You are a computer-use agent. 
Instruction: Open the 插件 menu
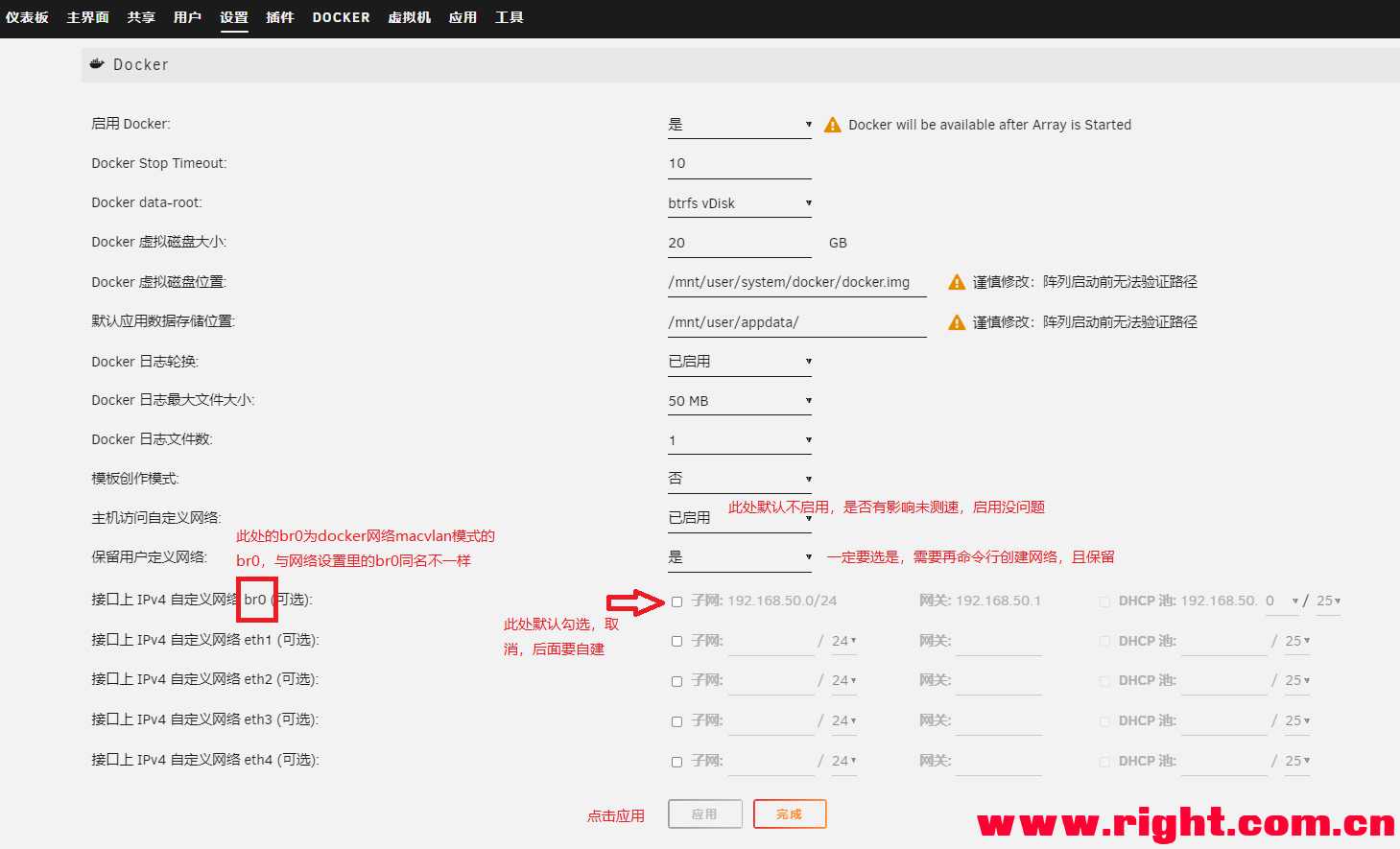[x=280, y=17]
